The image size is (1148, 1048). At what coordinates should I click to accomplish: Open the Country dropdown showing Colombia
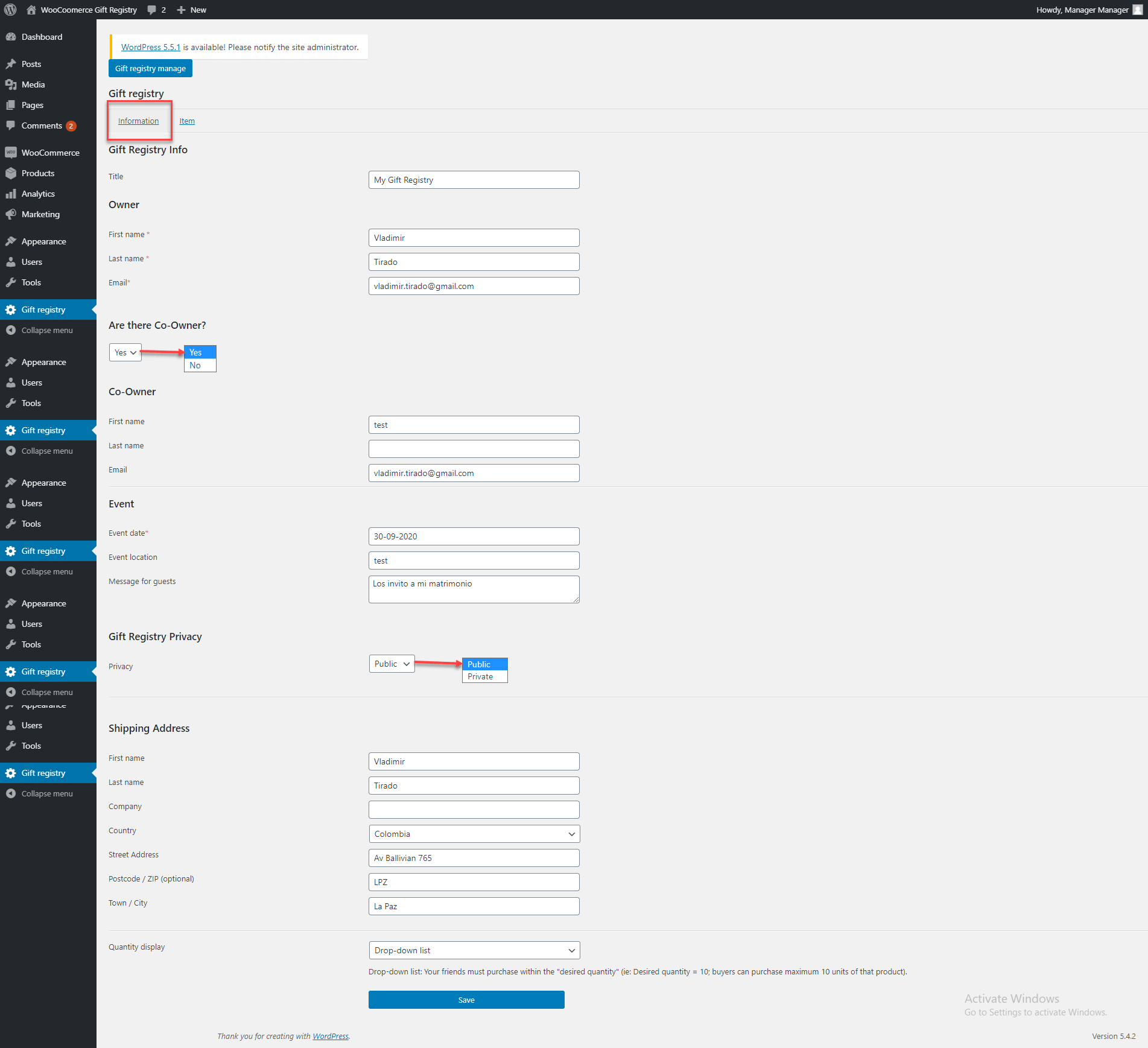[x=474, y=834]
